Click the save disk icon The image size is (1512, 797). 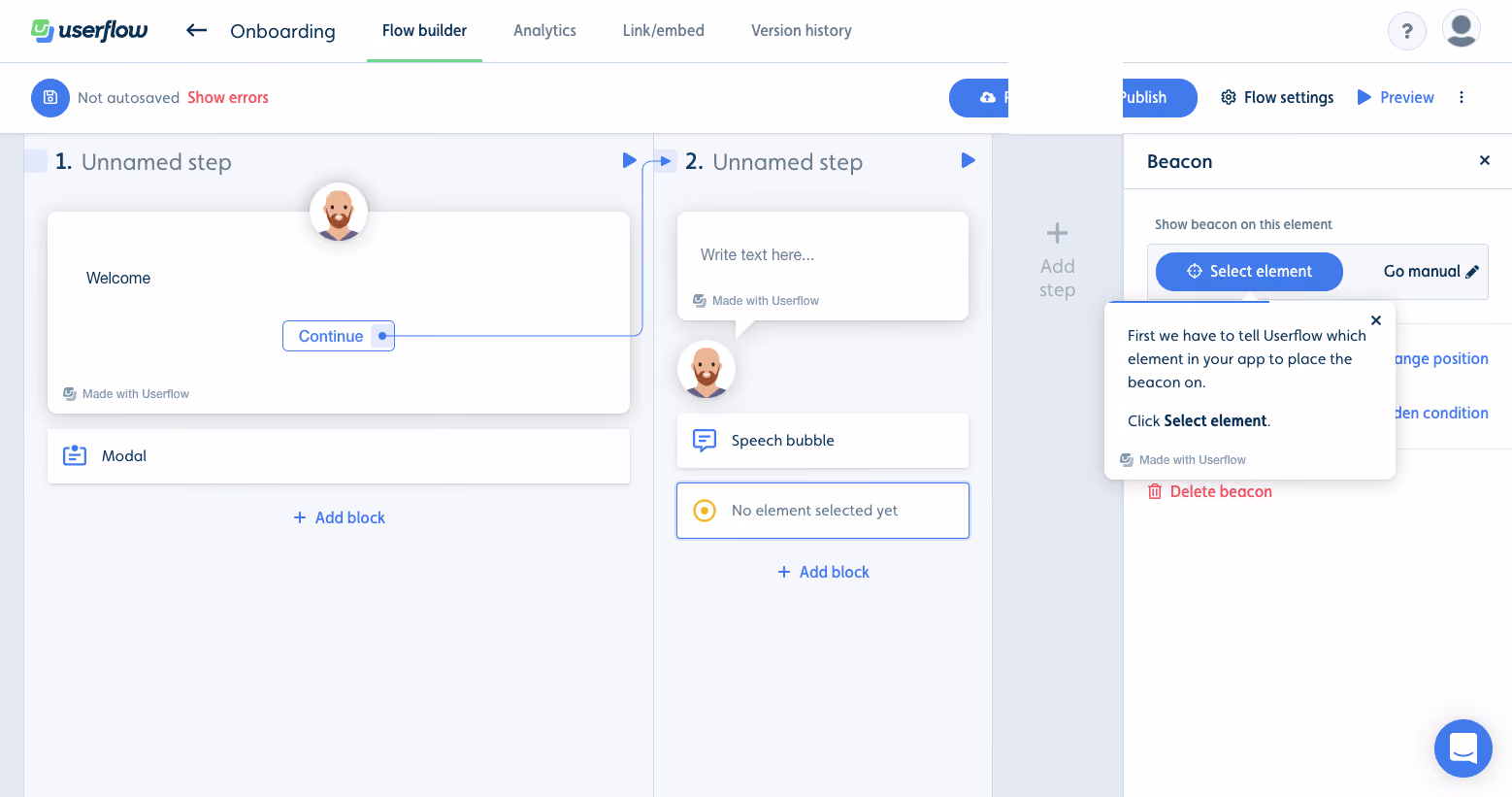pyautogui.click(x=50, y=97)
